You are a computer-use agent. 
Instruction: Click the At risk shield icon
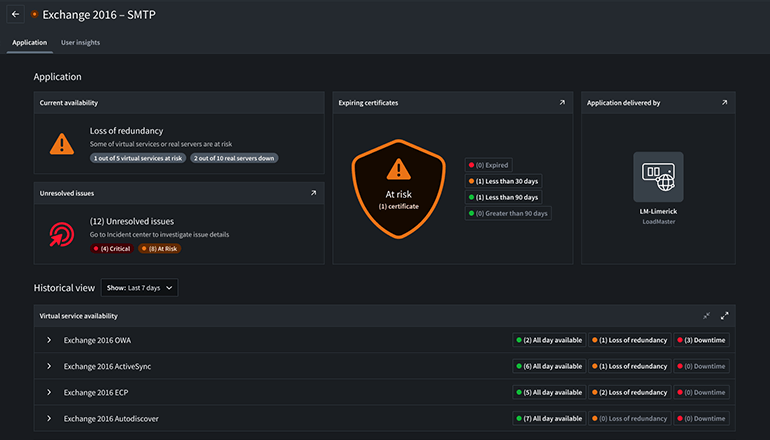tap(398, 186)
